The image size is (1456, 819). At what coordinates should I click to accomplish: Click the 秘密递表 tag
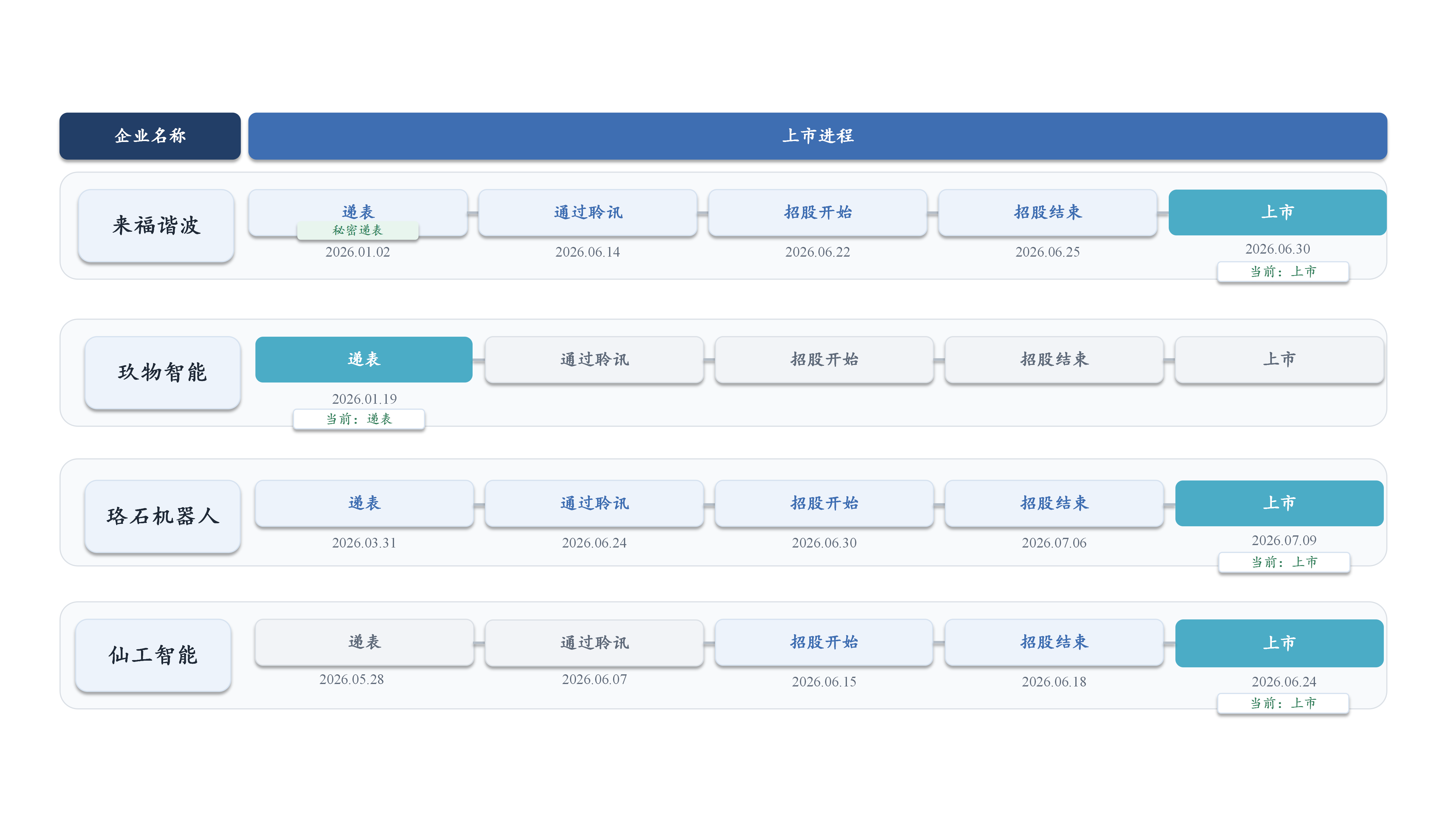[358, 230]
